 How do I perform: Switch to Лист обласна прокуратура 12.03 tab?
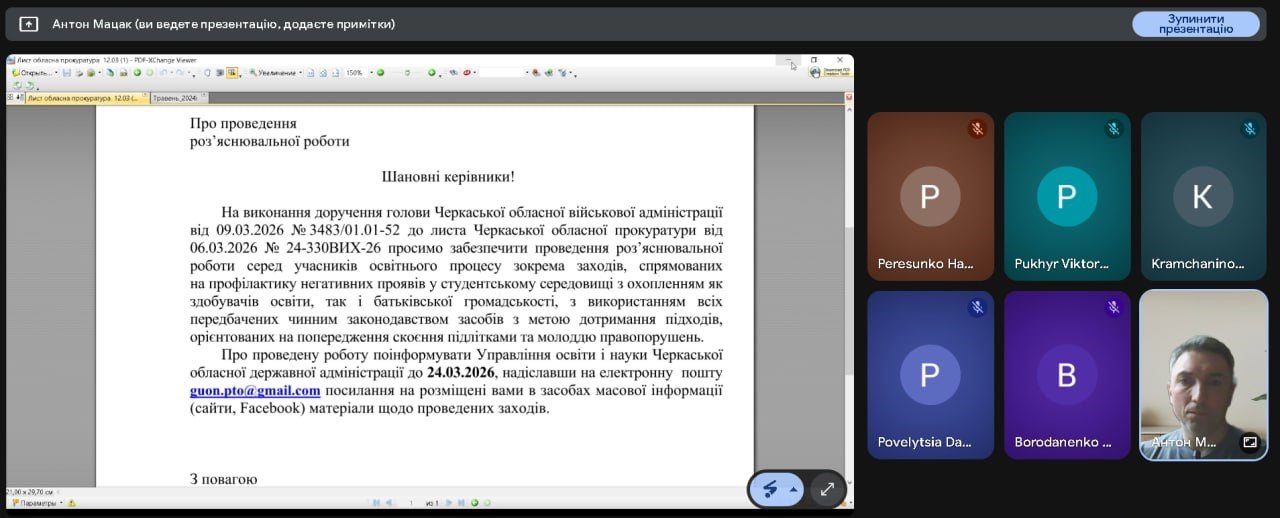point(87,98)
